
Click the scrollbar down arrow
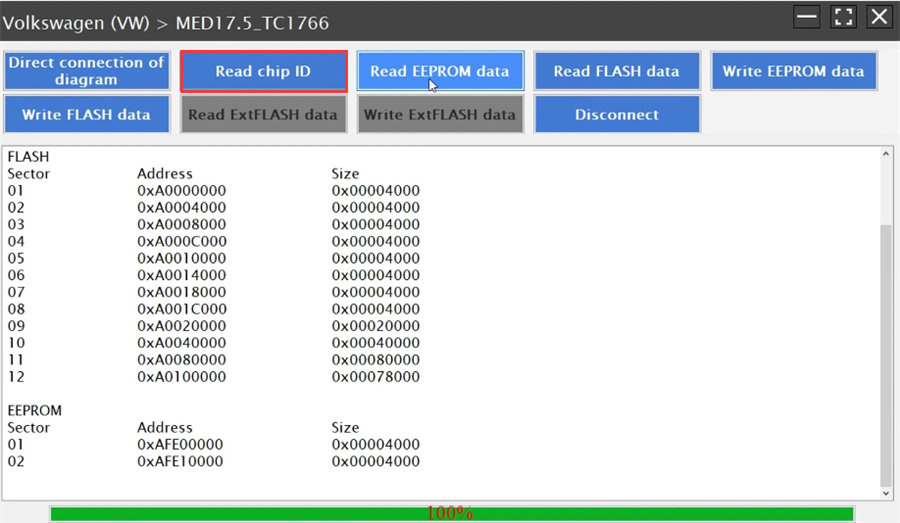point(886,493)
